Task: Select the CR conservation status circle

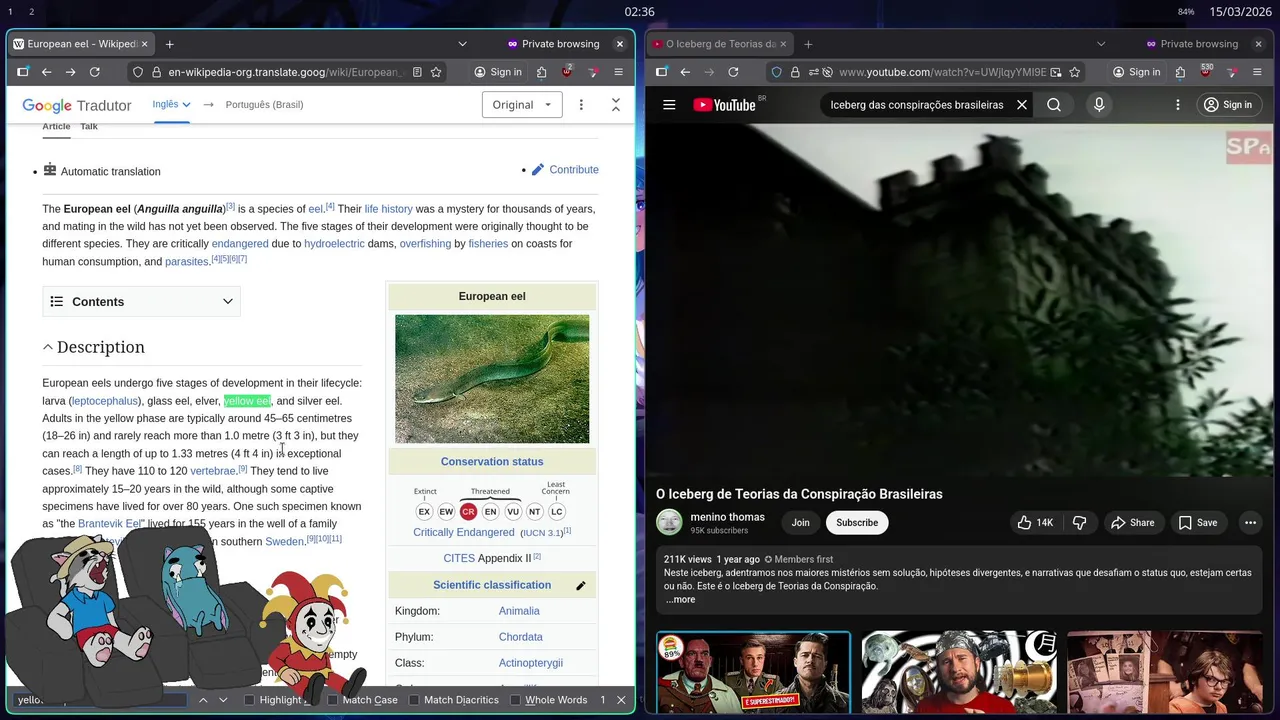Action: [x=468, y=511]
